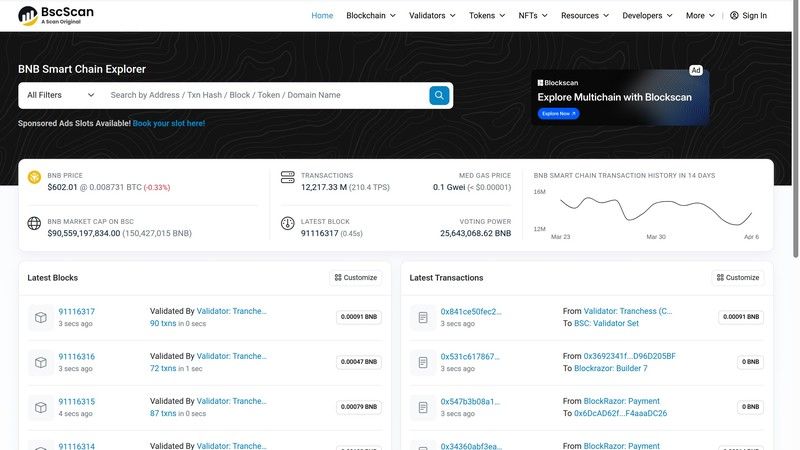Screen dimensions: 800x450
Task: Open the 'Book your slot here!' link
Action: [169, 123]
